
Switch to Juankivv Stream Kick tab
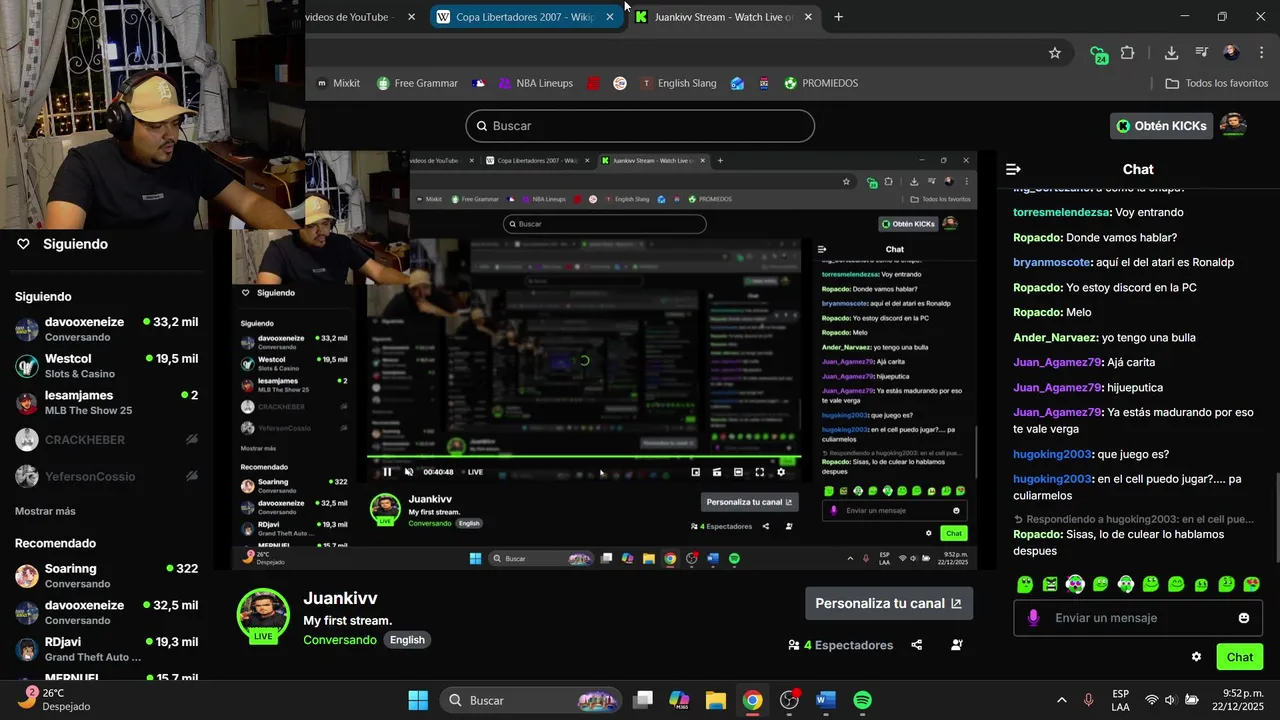(x=724, y=17)
